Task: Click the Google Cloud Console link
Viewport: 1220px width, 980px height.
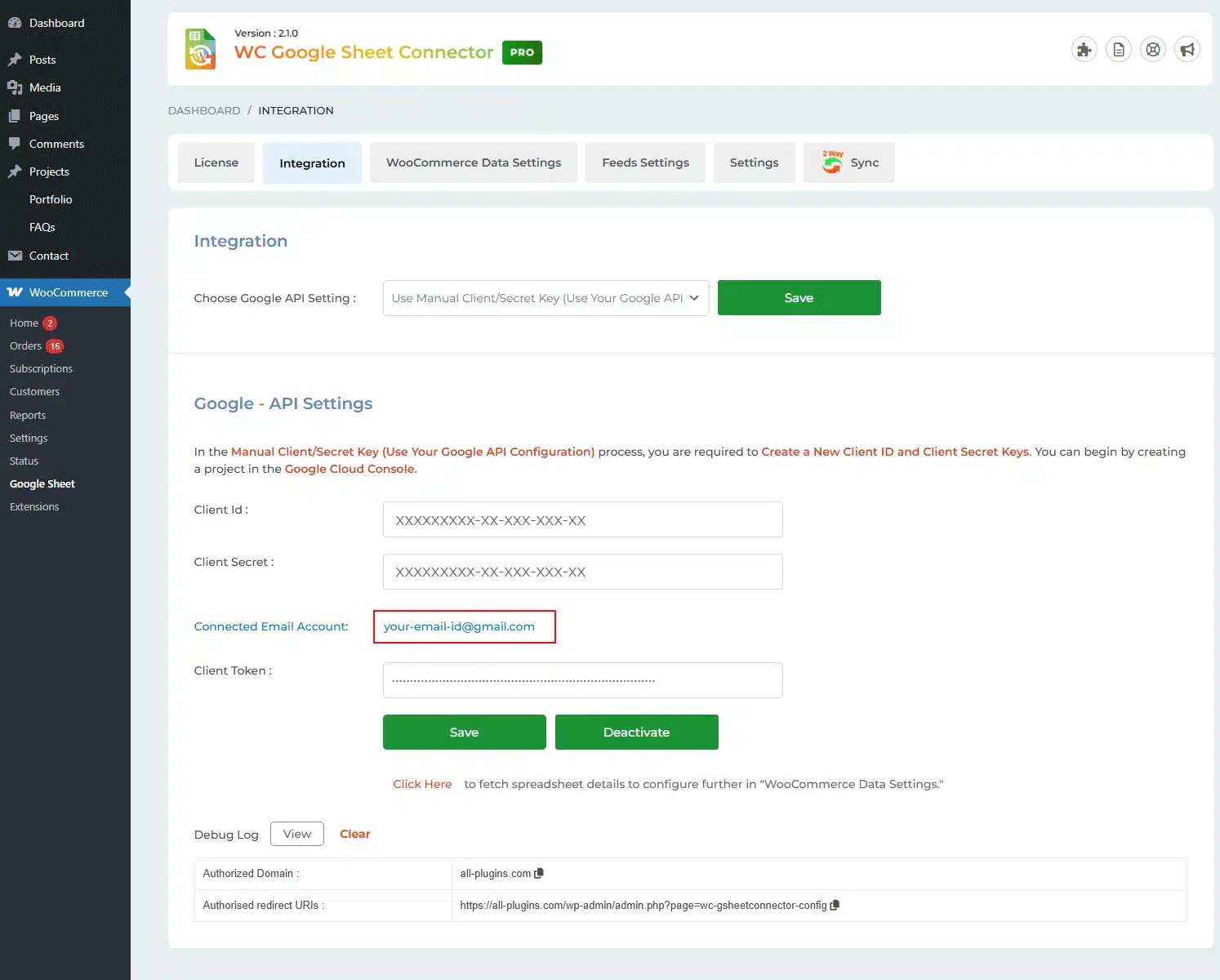Action: coord(350,469)
